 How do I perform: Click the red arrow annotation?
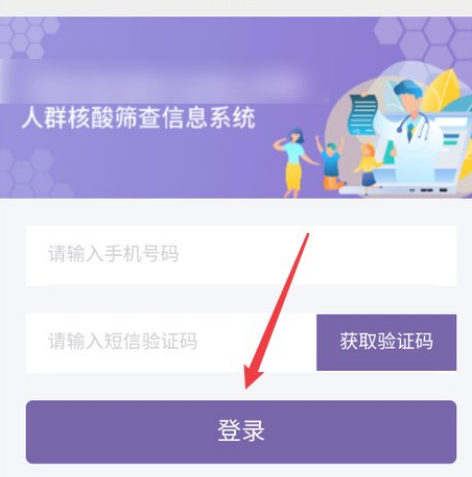coord(277,311)
